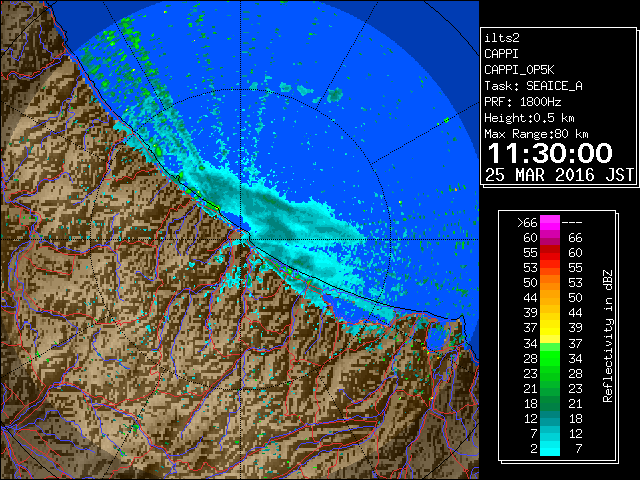Select the "CAPPI" product type line
Viewport: 640px width, 480px height.
pyautogui.click(x=501, y=54)
